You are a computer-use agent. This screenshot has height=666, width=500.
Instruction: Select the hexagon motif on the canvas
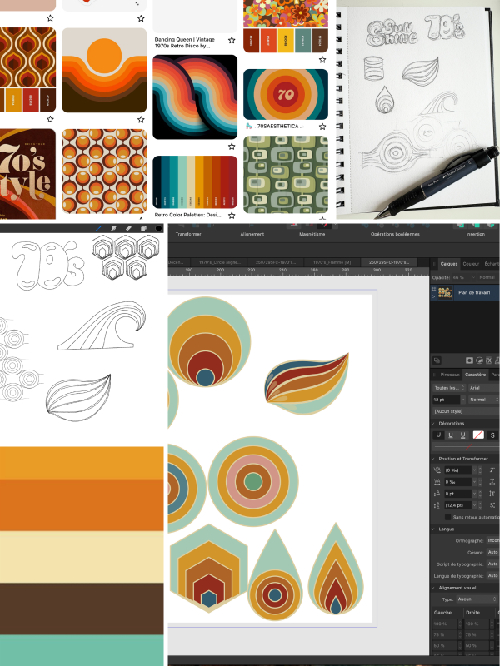[x=208, y=568]
